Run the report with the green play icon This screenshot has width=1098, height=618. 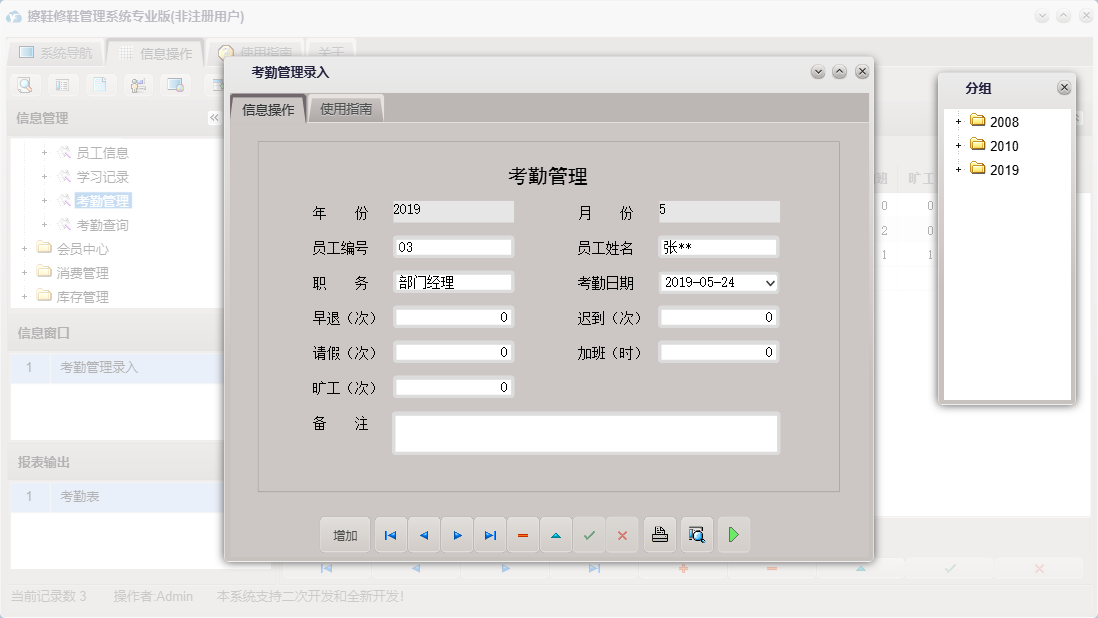click(733, 535)
